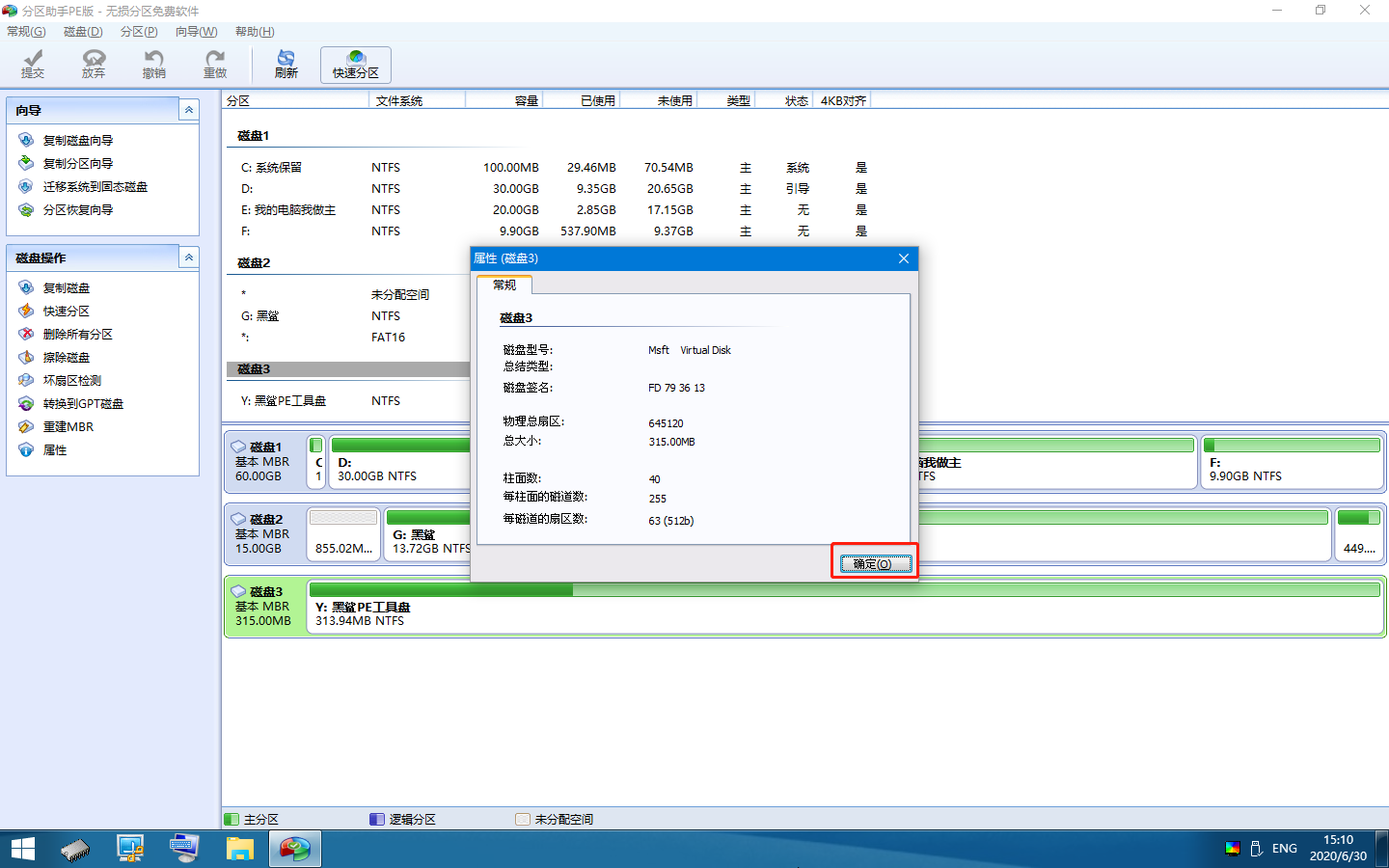Close the 属性 (磁盘3) dialog
1389x868 pixels.
[904, 258]
